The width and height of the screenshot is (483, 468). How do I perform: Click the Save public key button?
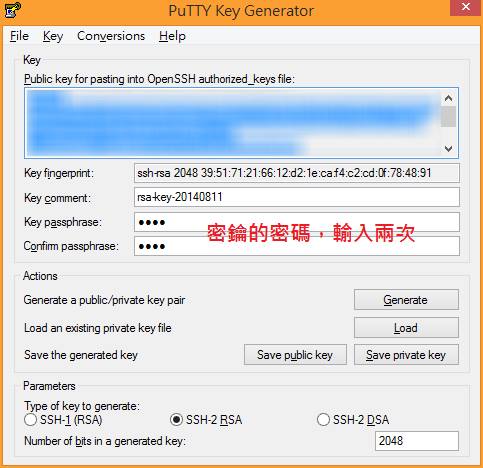(295, 355)
